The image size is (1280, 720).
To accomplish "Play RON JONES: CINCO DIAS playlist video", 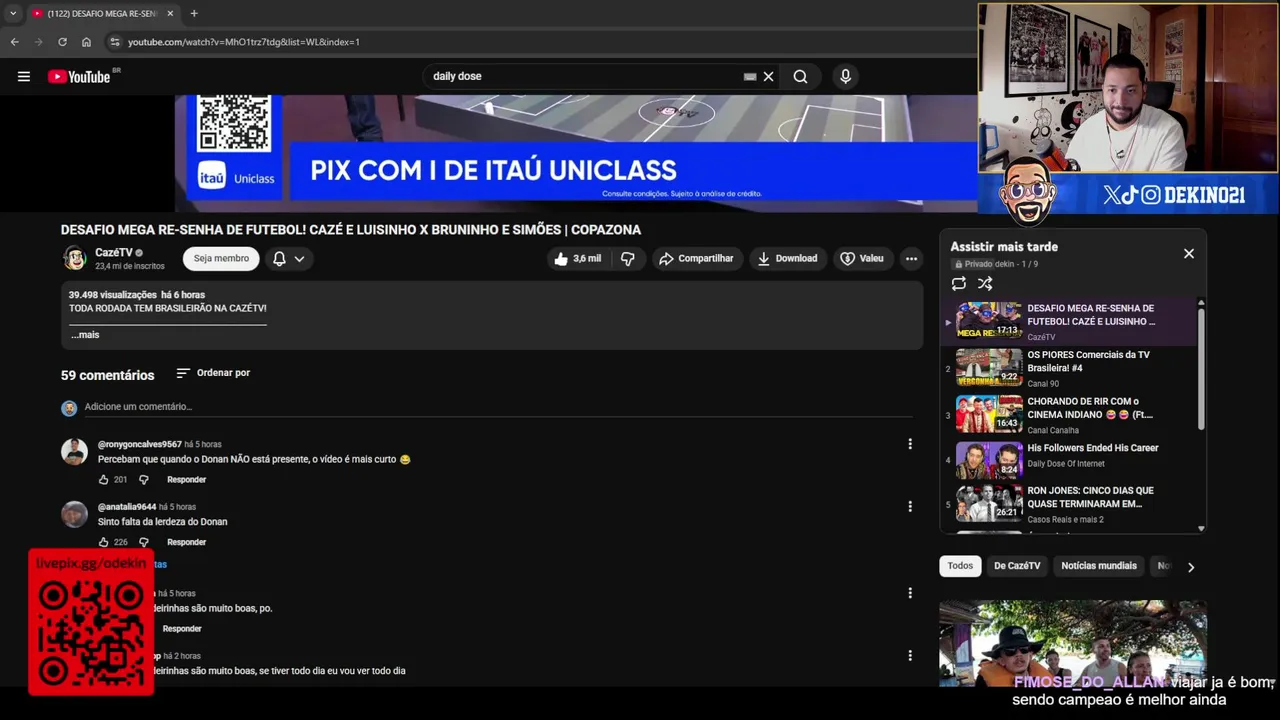I will tap(1070, 505).
